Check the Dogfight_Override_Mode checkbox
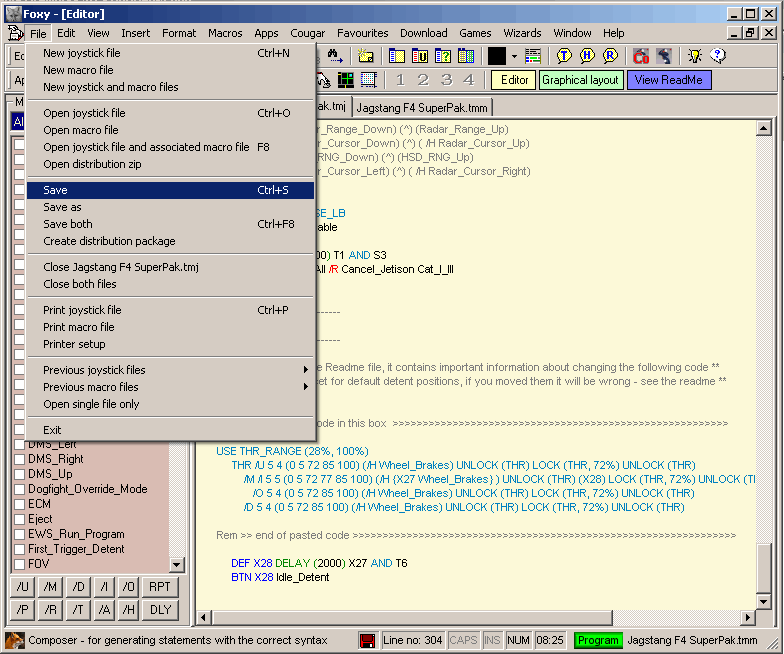 tap(19, 490)
